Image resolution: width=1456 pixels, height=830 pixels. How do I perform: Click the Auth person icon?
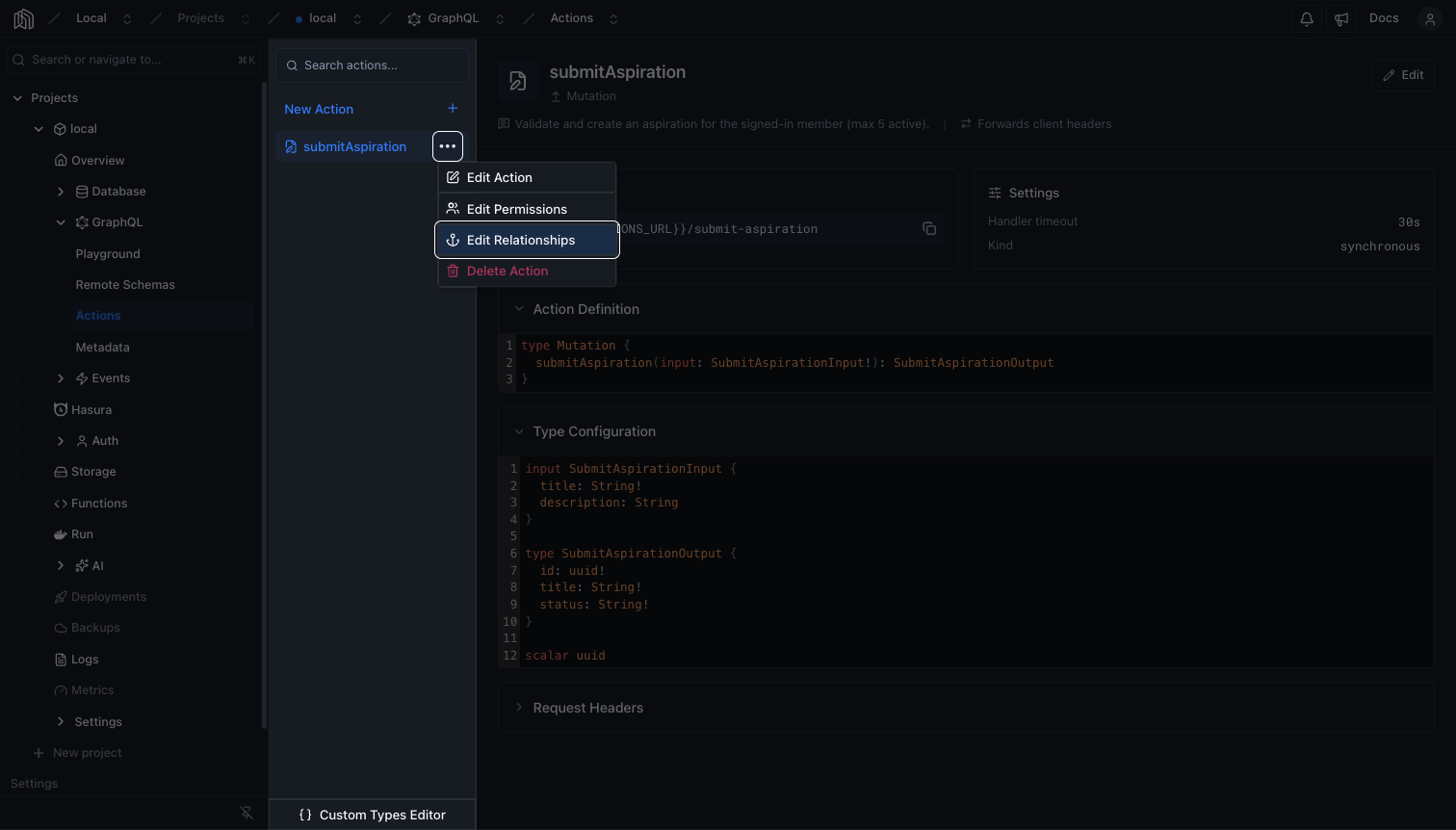[x=82, y=441]
